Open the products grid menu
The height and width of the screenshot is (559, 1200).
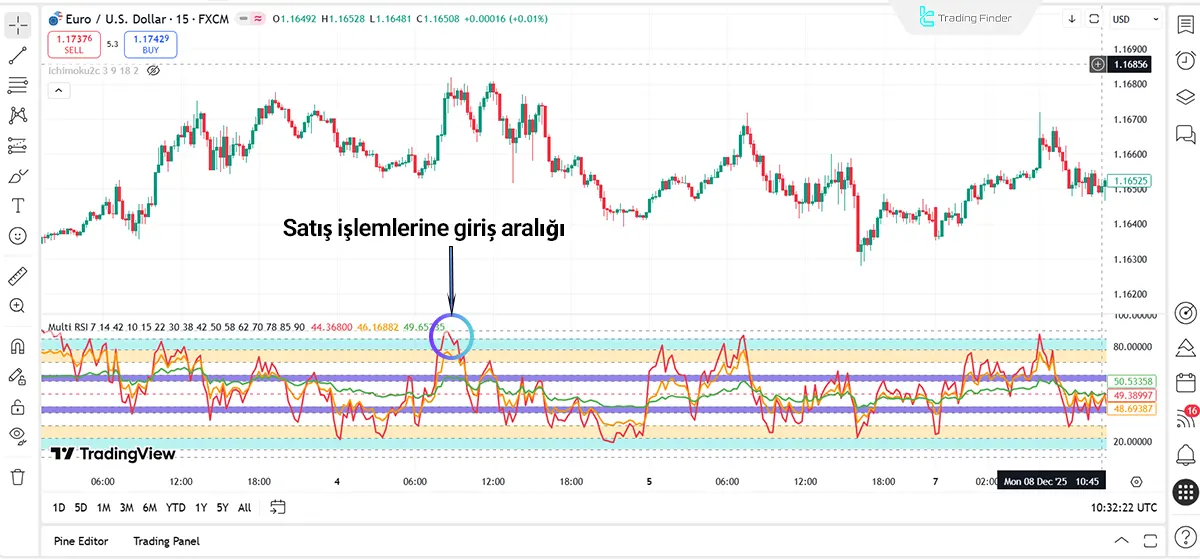click(x=1185, y=490)
